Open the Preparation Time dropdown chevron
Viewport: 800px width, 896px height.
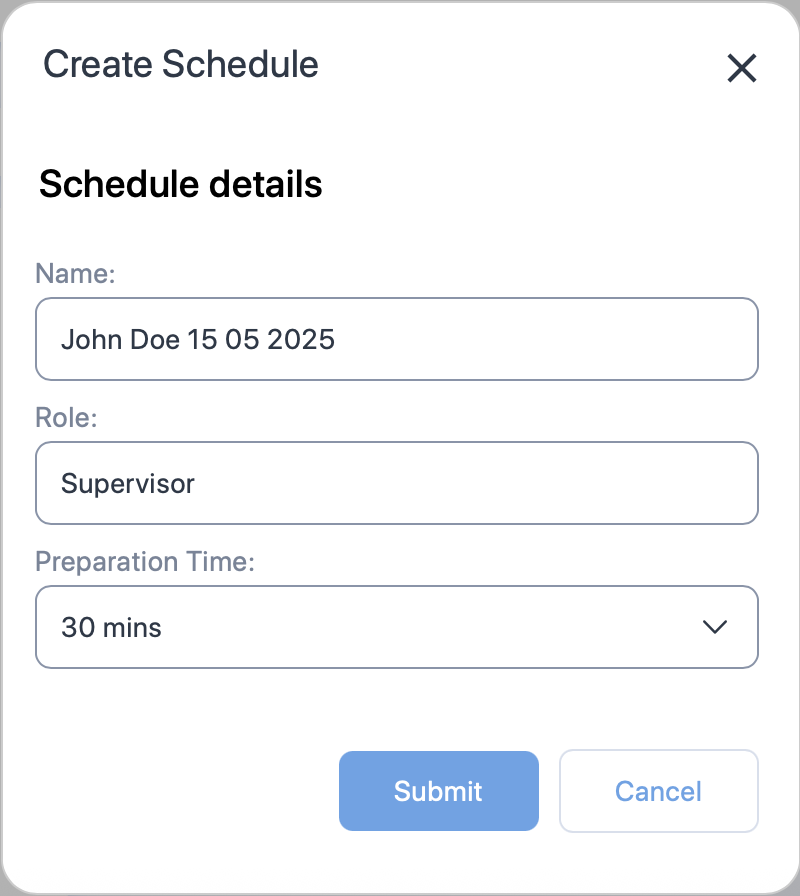click(x=714, y=627)
